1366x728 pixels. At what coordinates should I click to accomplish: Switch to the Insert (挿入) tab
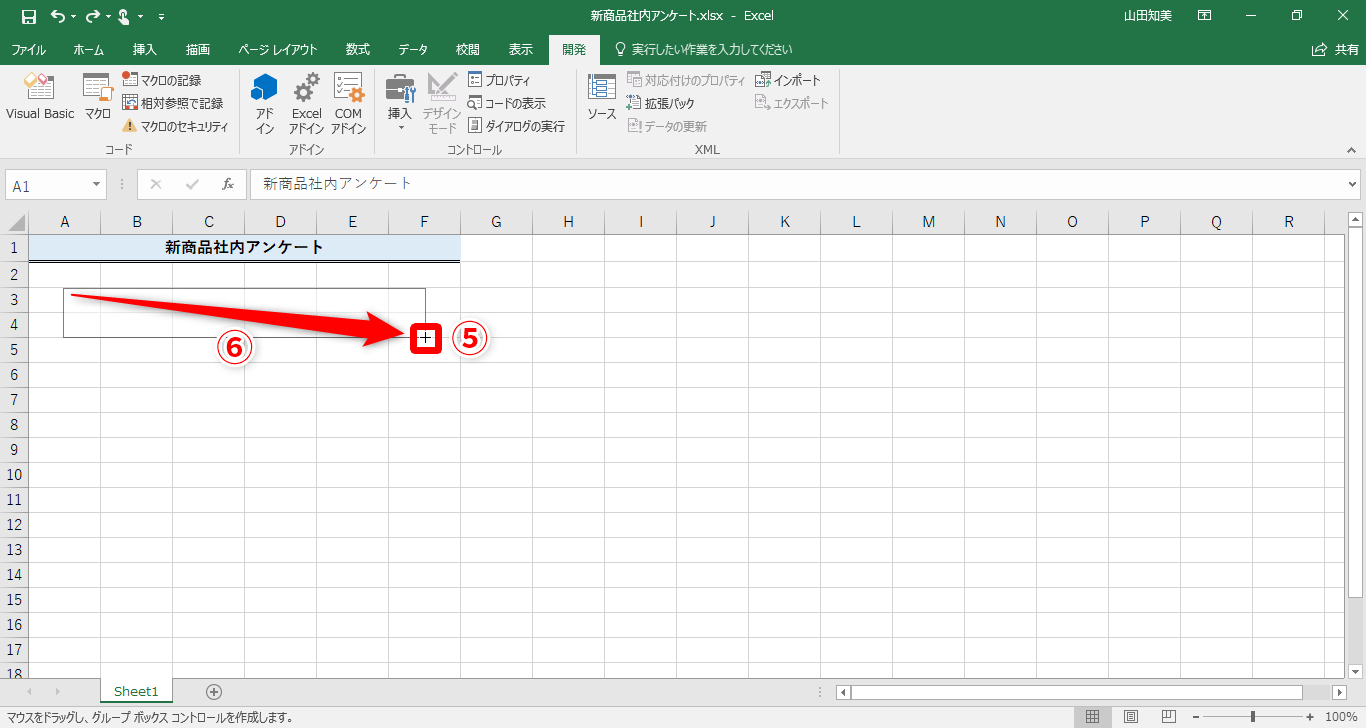pos(145,49)
